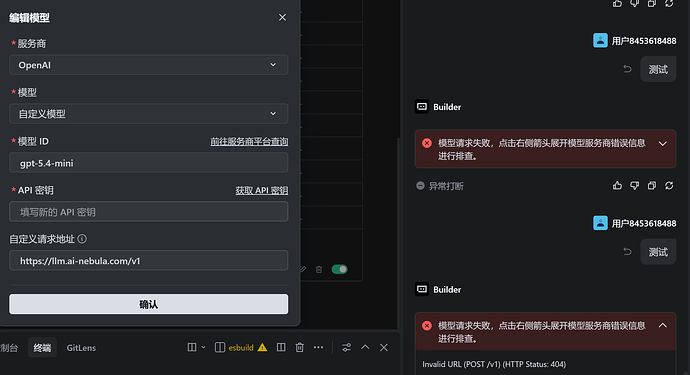Viewport: 690px width, 375px height.
Task: Open the panel settings sliders icon
Action: point(347,347)
